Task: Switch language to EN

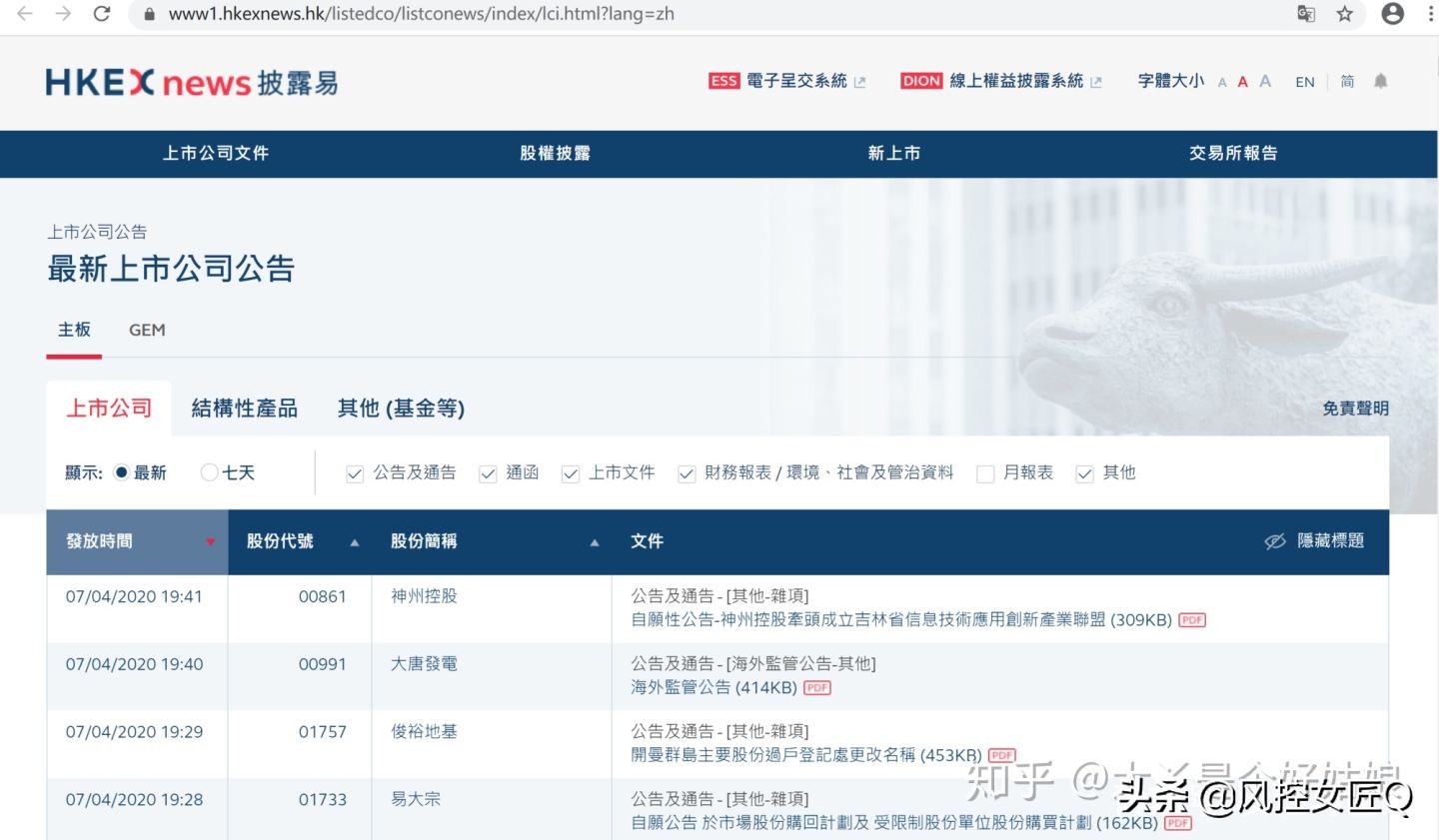Action: (1304, 81)
